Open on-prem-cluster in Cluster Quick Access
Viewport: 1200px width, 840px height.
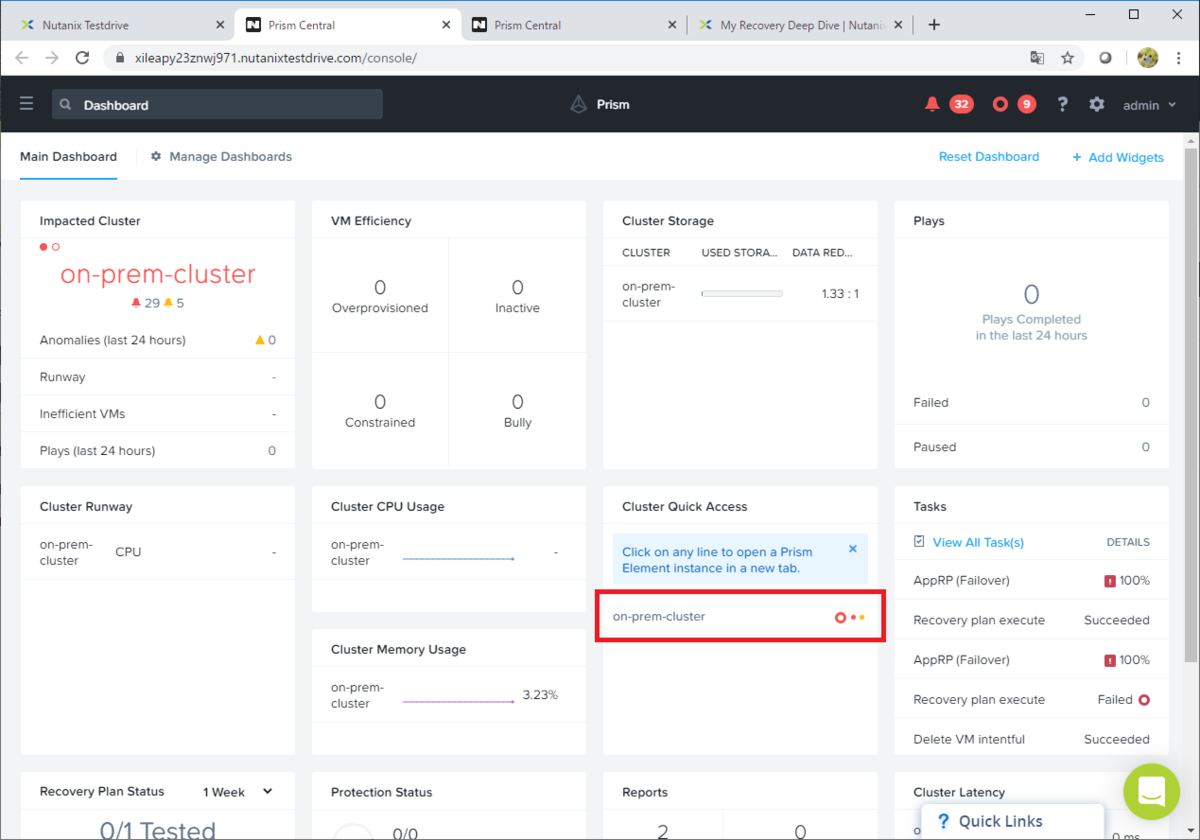[x=740, y=617]
